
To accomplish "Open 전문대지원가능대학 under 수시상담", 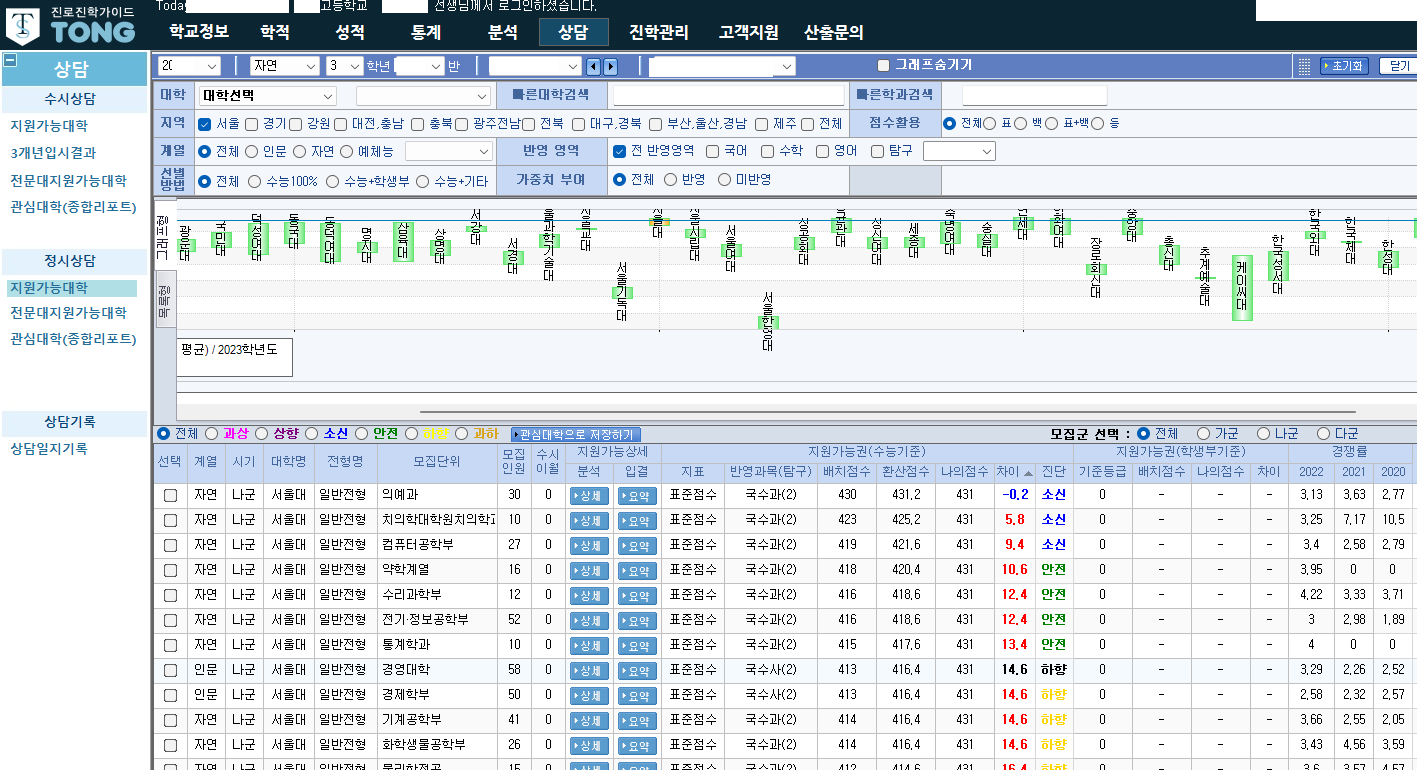I will [68, 181].
